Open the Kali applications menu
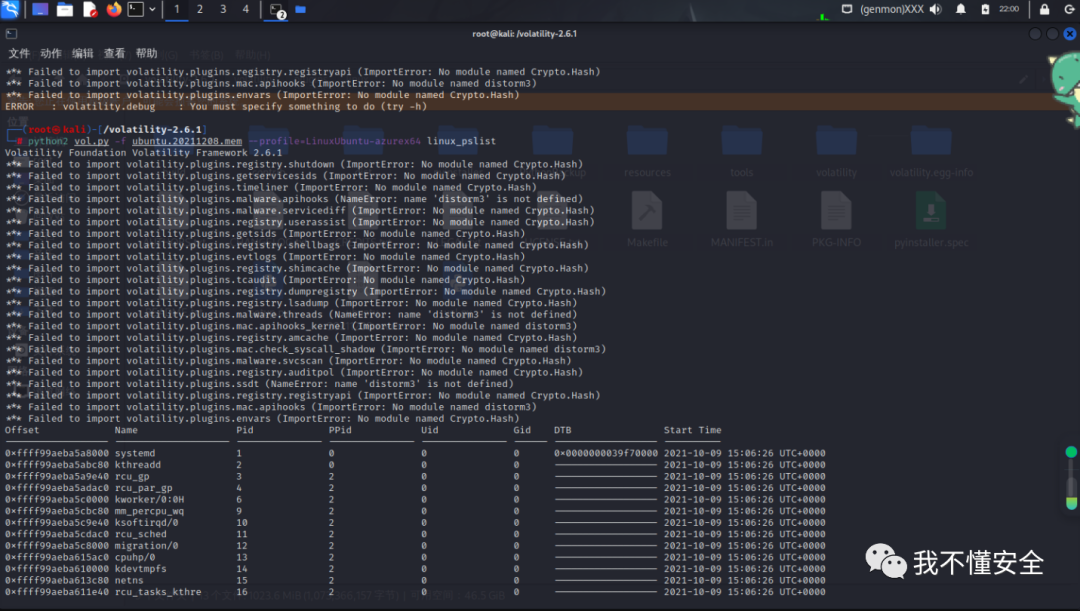This screenshot has width=1080, height=611. (10, 9)
